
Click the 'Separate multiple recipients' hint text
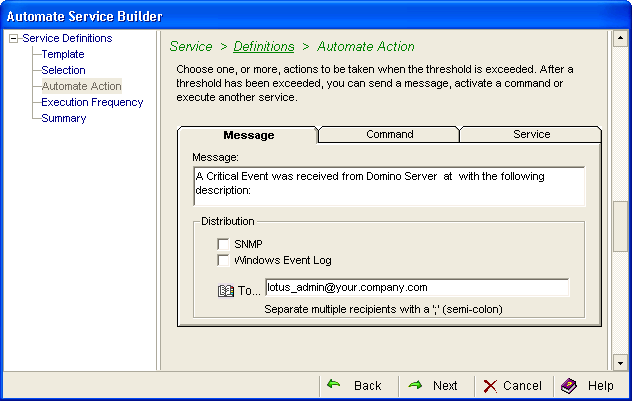tap(383, 310)
